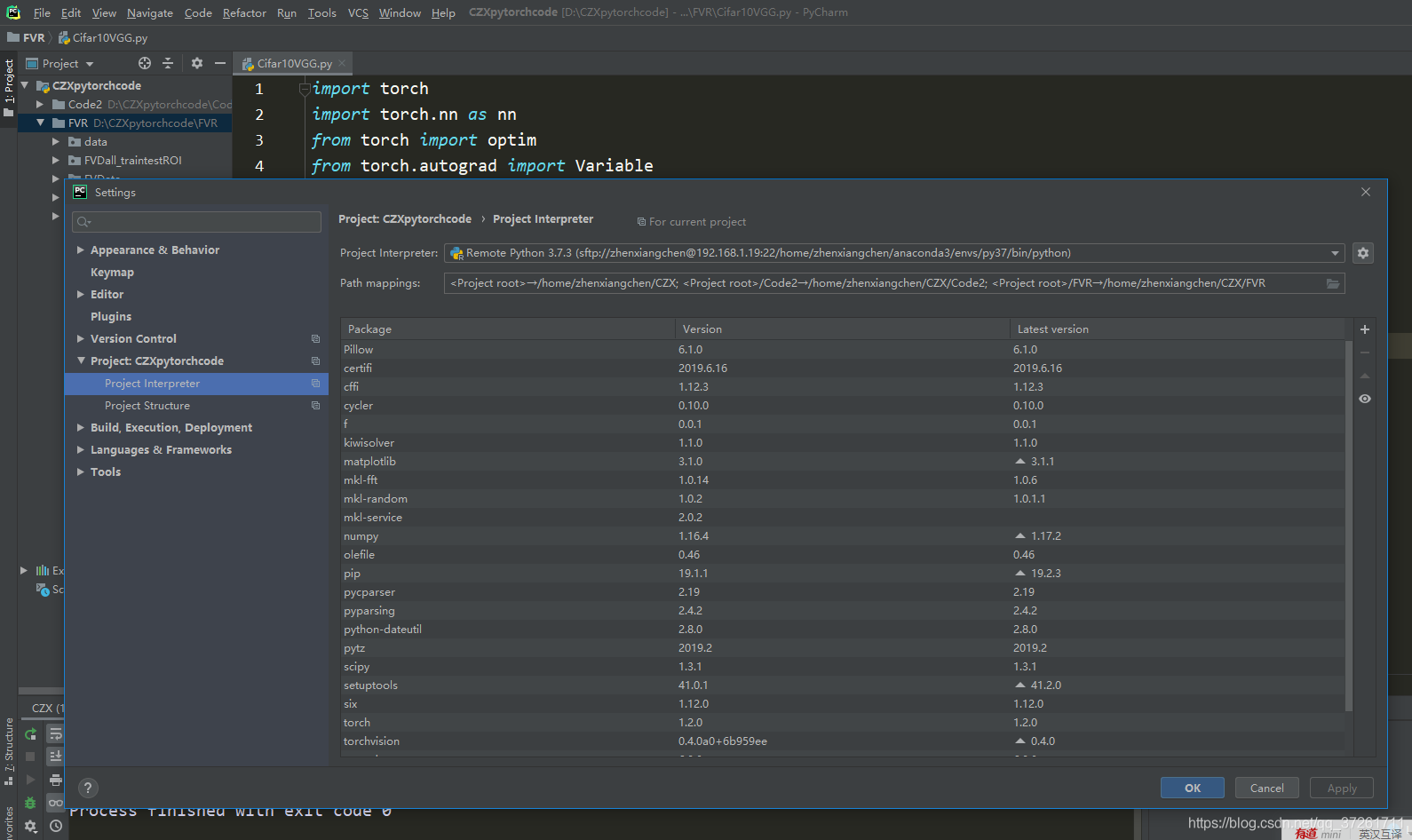Click the Cifar10VGG.py editor tab

(293, 63)
